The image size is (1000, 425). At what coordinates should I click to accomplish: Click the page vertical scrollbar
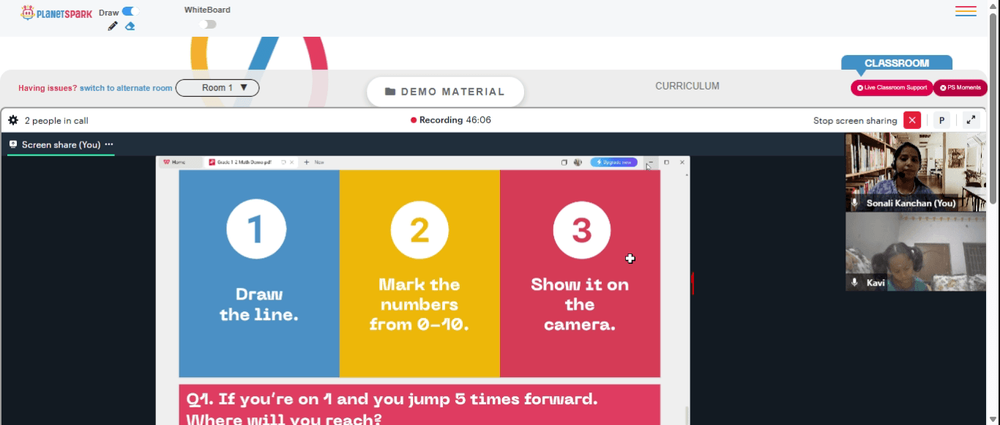pos(994,108)
